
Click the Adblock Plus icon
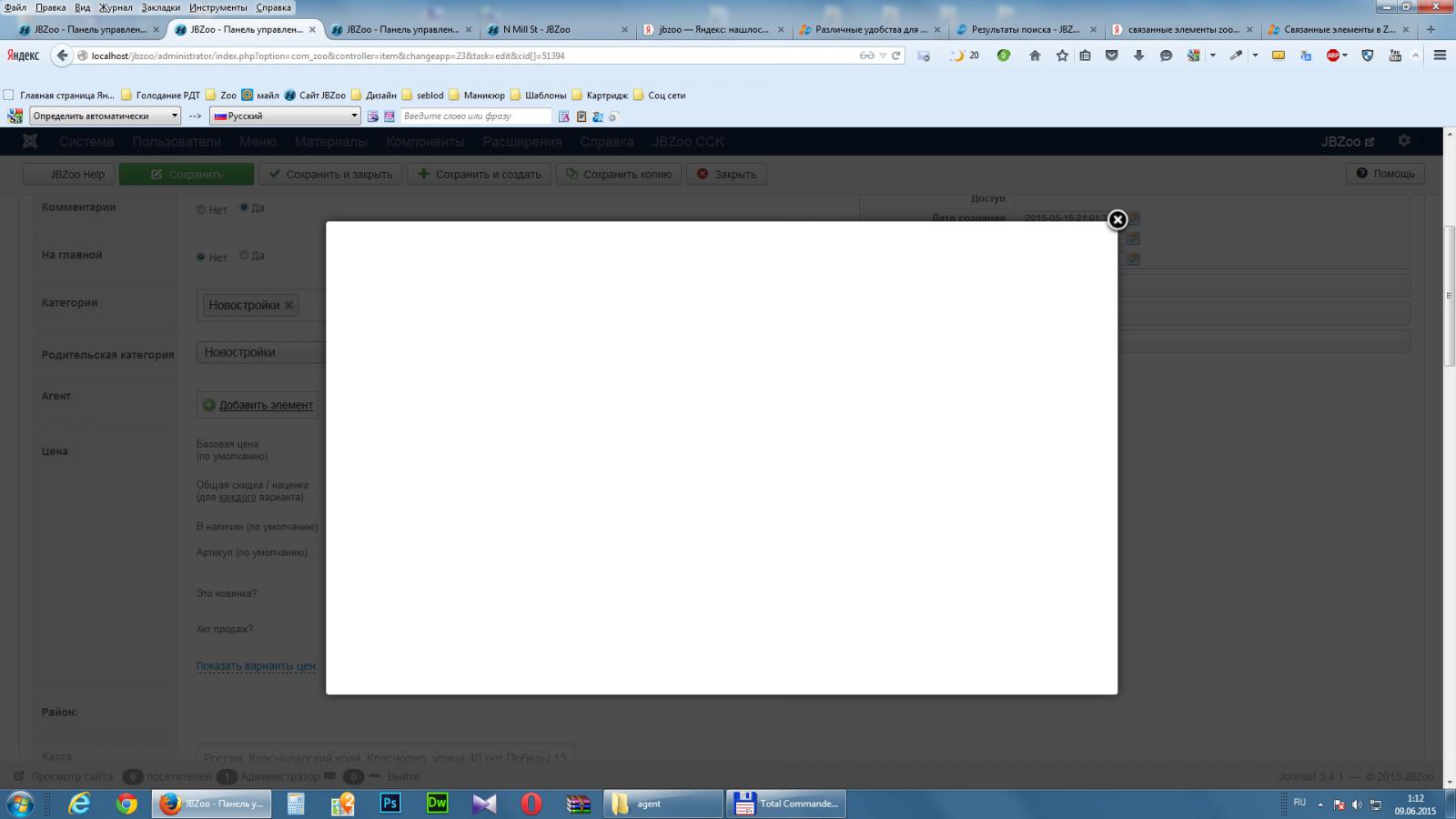point(1332,56)
